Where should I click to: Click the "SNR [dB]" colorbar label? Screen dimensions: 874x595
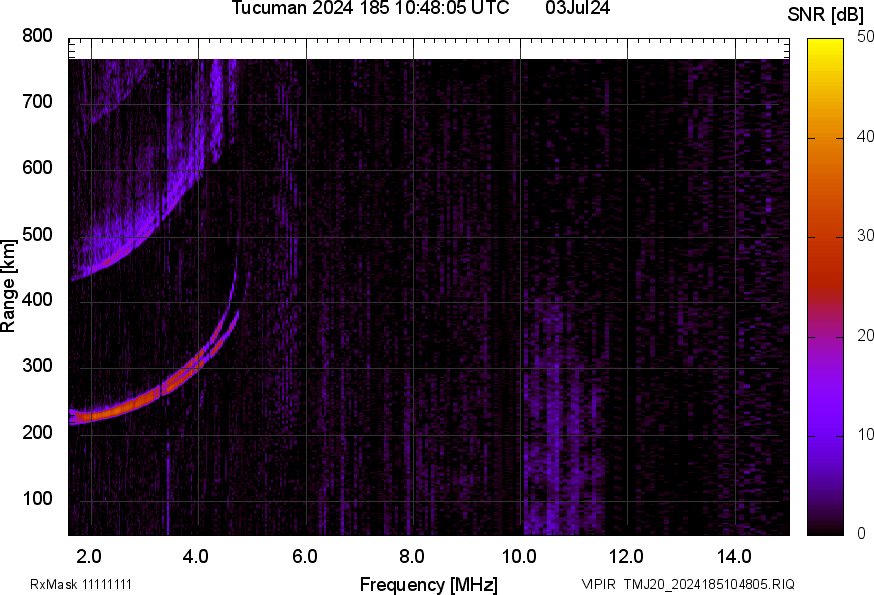(x=826, y=15)
